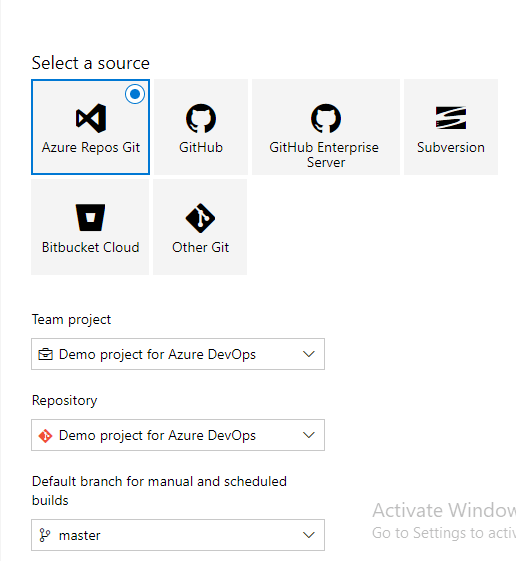516x561 pixels.
Task: Select the Bitbucket Cloud bucket icon
Action: (x=91, y=218)
